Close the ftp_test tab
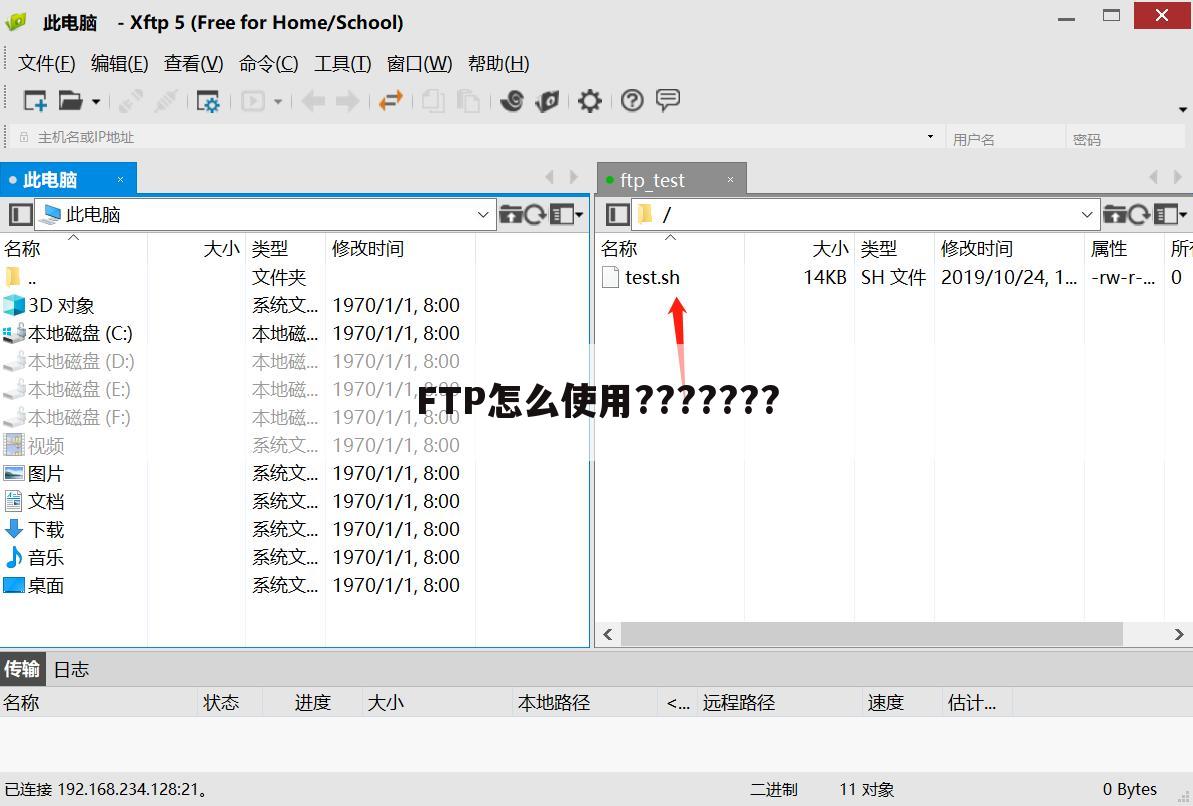 [x=730, y=180]
